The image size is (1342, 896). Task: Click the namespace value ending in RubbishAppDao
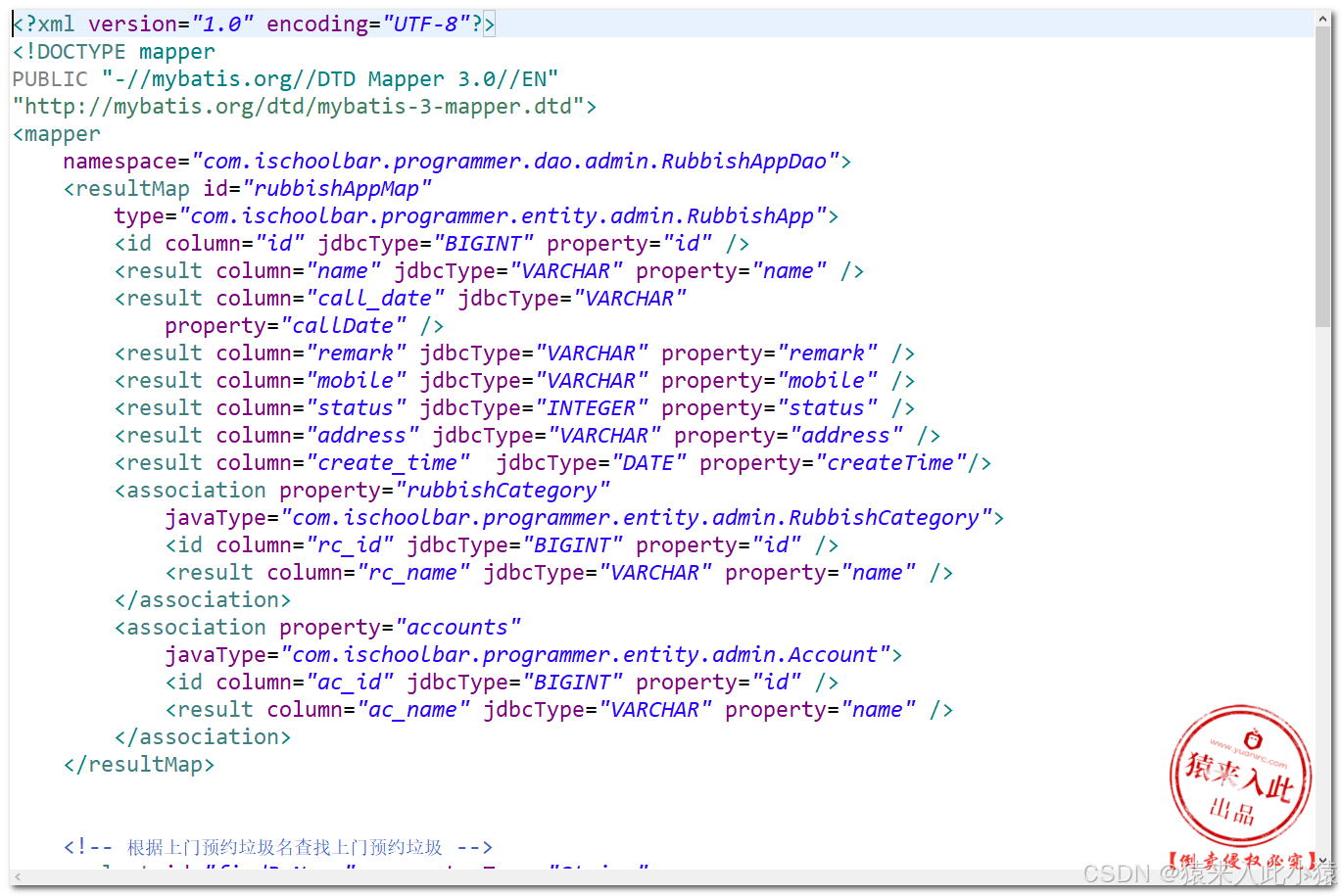515,161
